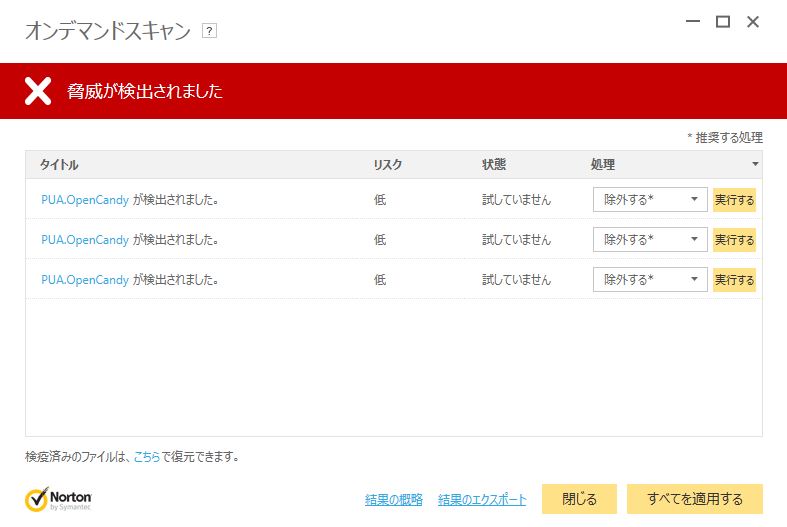The width and height of the screenshot is (787, 527).
Task: Select 試していません status in third row
Action: [516, 280]
